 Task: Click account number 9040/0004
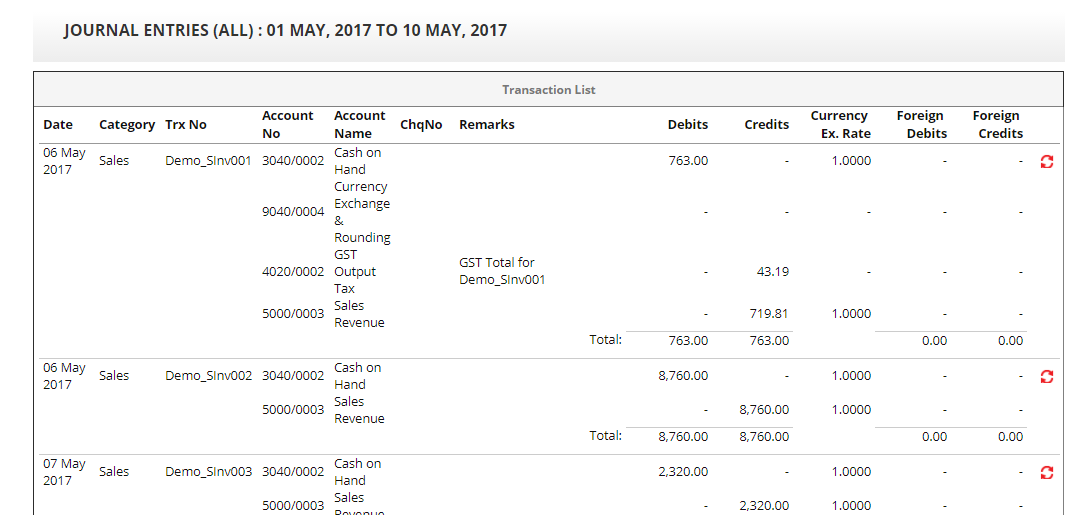[x=293, y=212]
